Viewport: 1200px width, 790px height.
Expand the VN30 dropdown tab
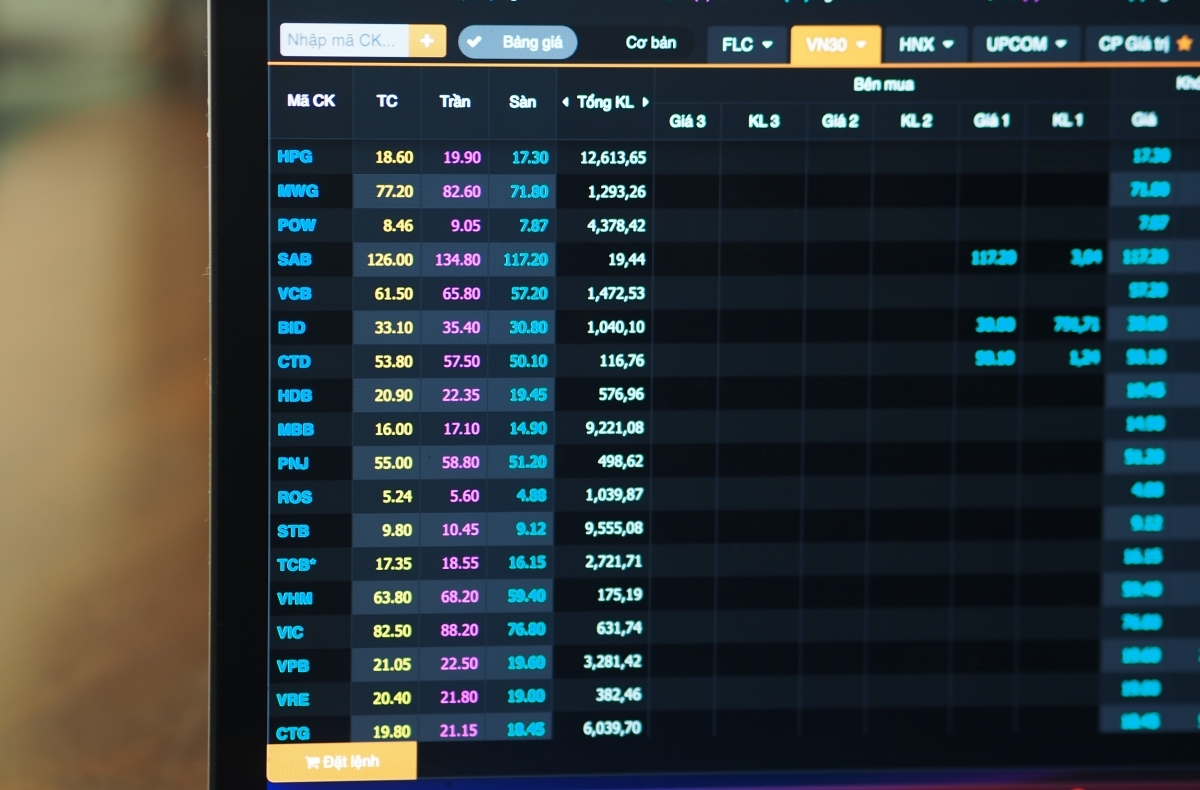point(835,45)
